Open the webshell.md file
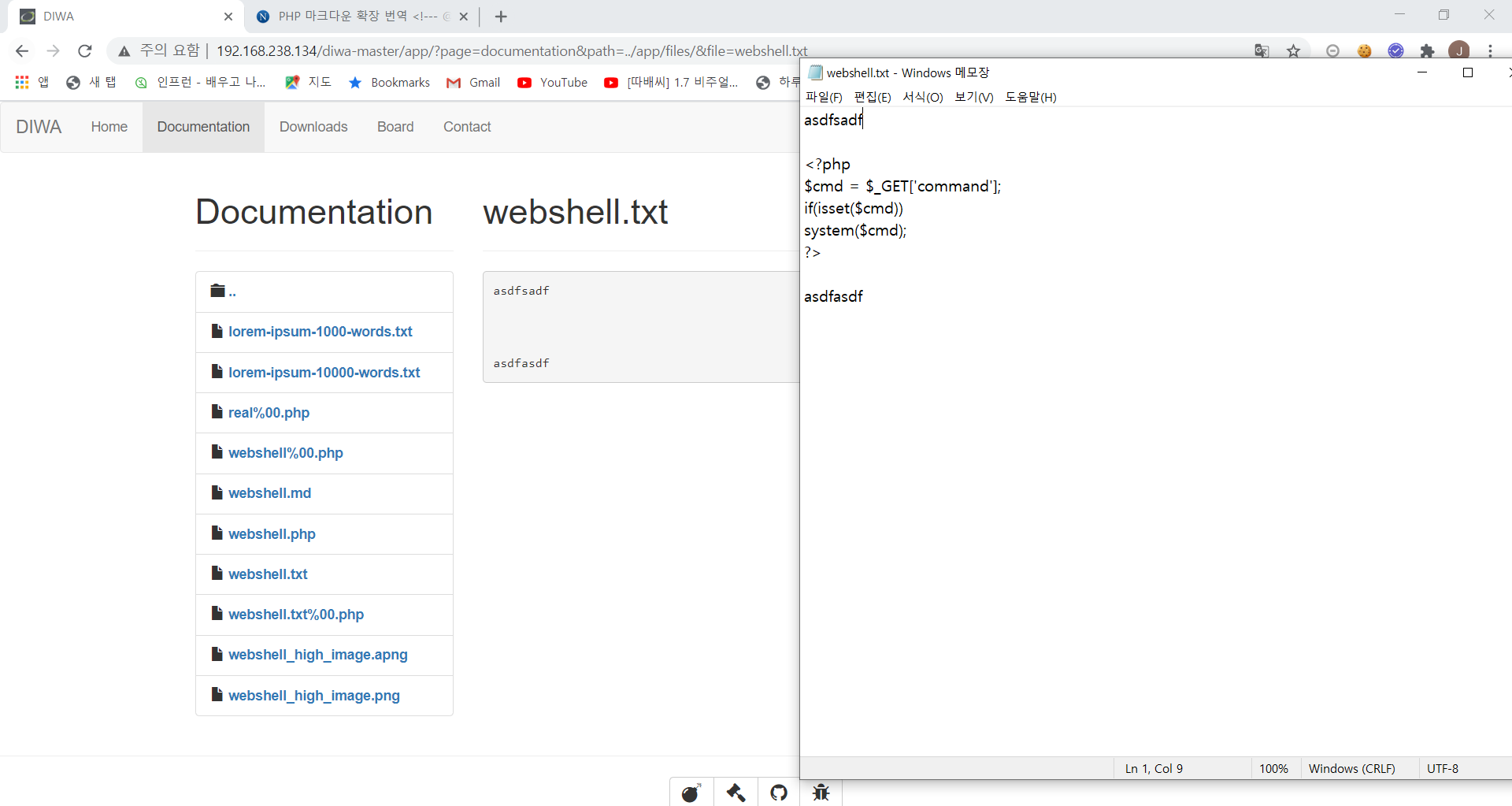This screenshot has height=806, width=1512. [x=269, y=493]
